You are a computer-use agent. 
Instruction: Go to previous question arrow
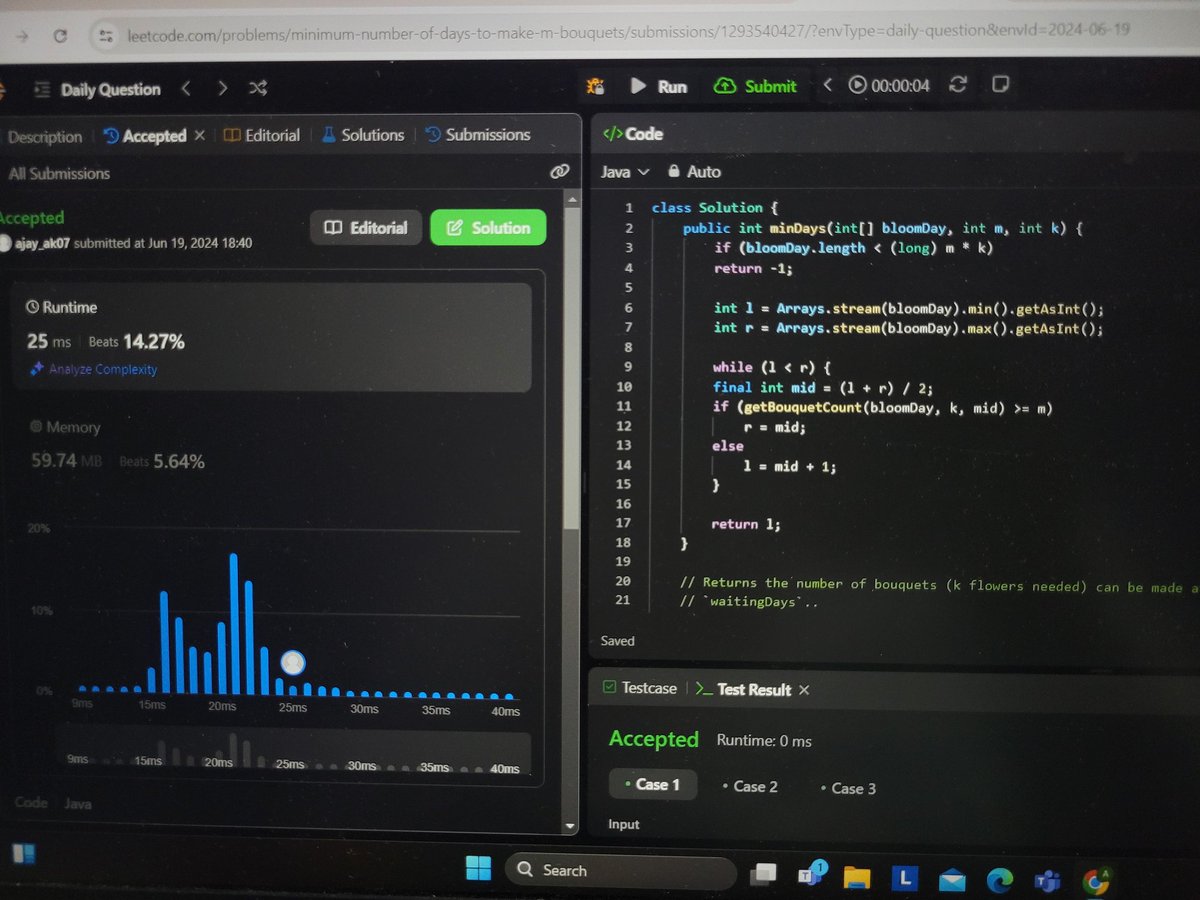pyautogui.click(x=185, y=89)
